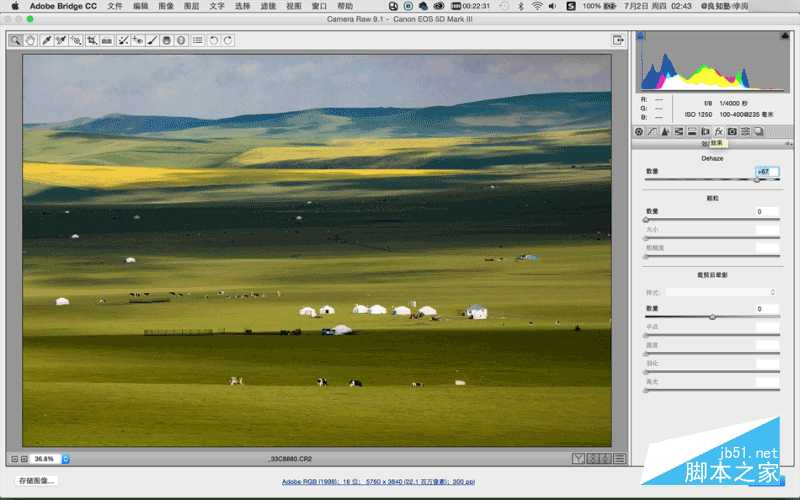Open the Presets panel tab

point(745,132)
